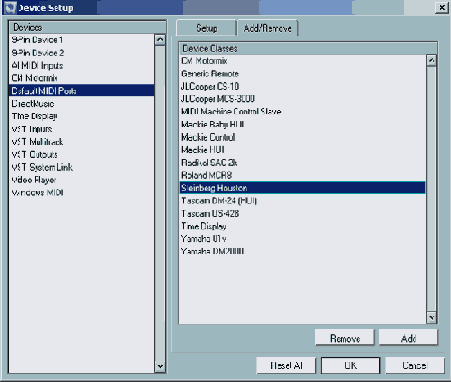Click the Add button
This screenshot has width=451, height=382.
(408, 338)
